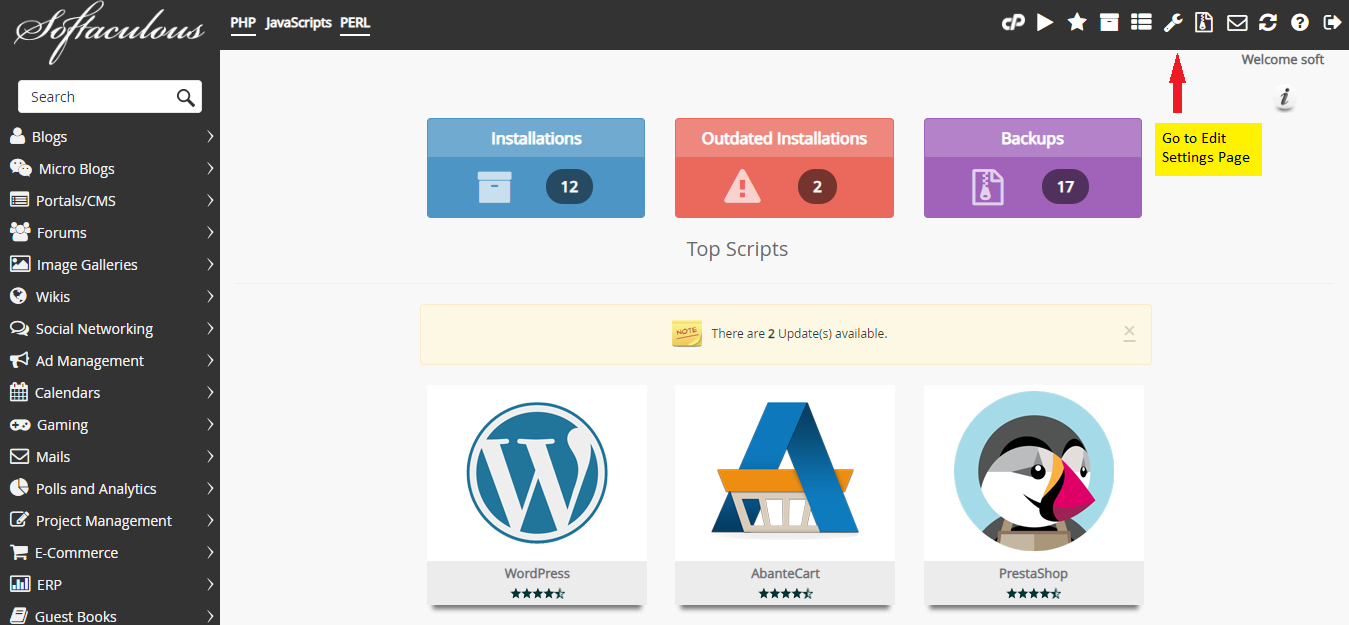Open the task list icon
Image resolution: width=1349 pixels, height=625 pixels.
pyautogui.click(x=1141, y=22)
